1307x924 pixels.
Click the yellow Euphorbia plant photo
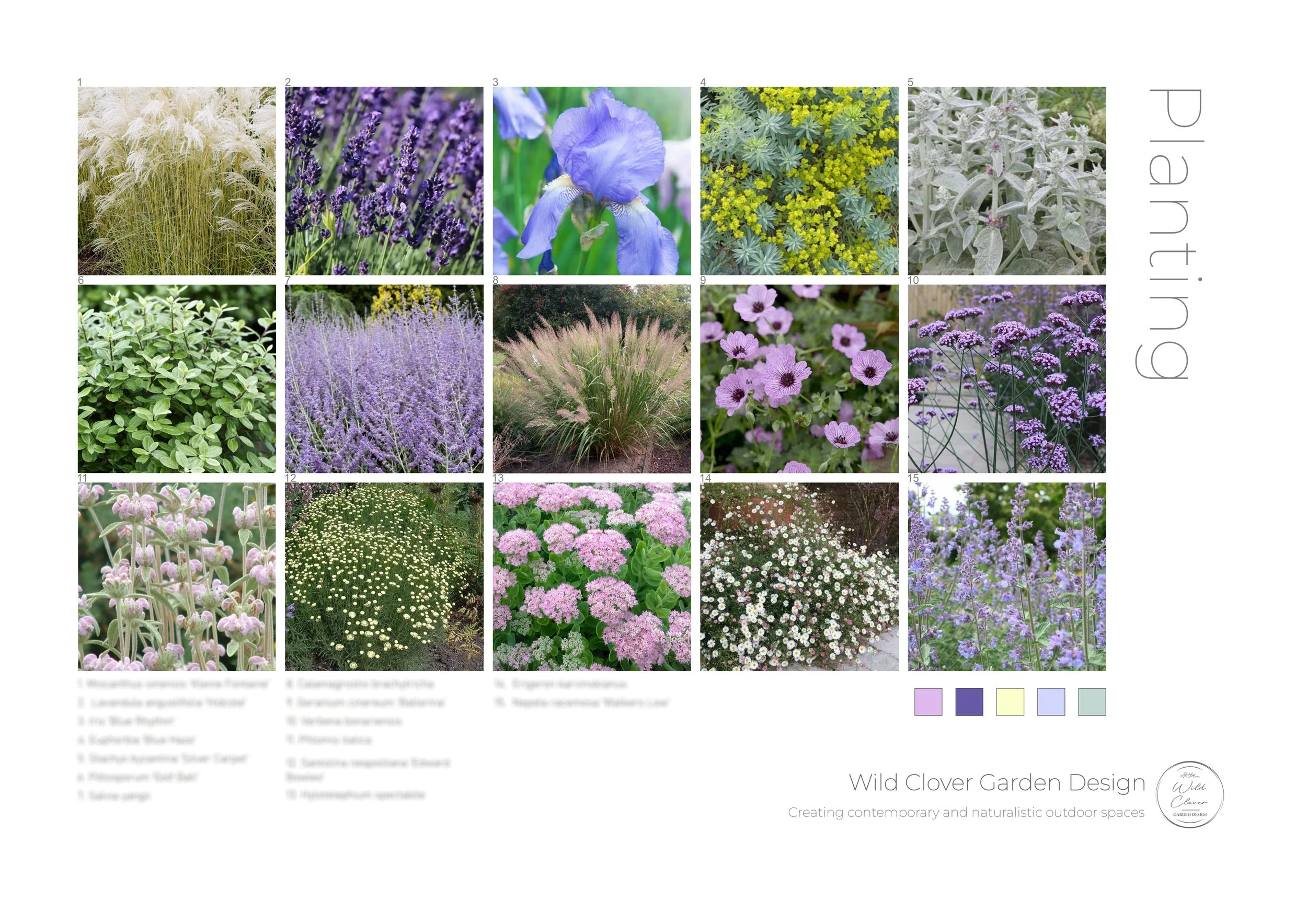[799, 181]
